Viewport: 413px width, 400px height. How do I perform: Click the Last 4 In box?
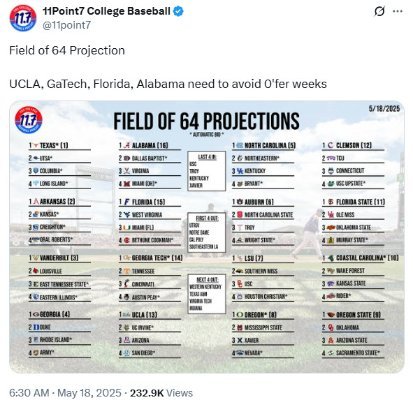[207, 171]
